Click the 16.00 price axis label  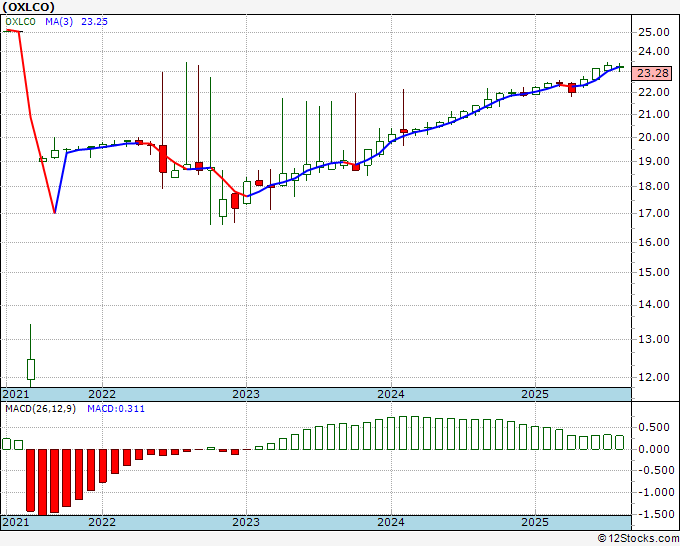pos(654,242)
